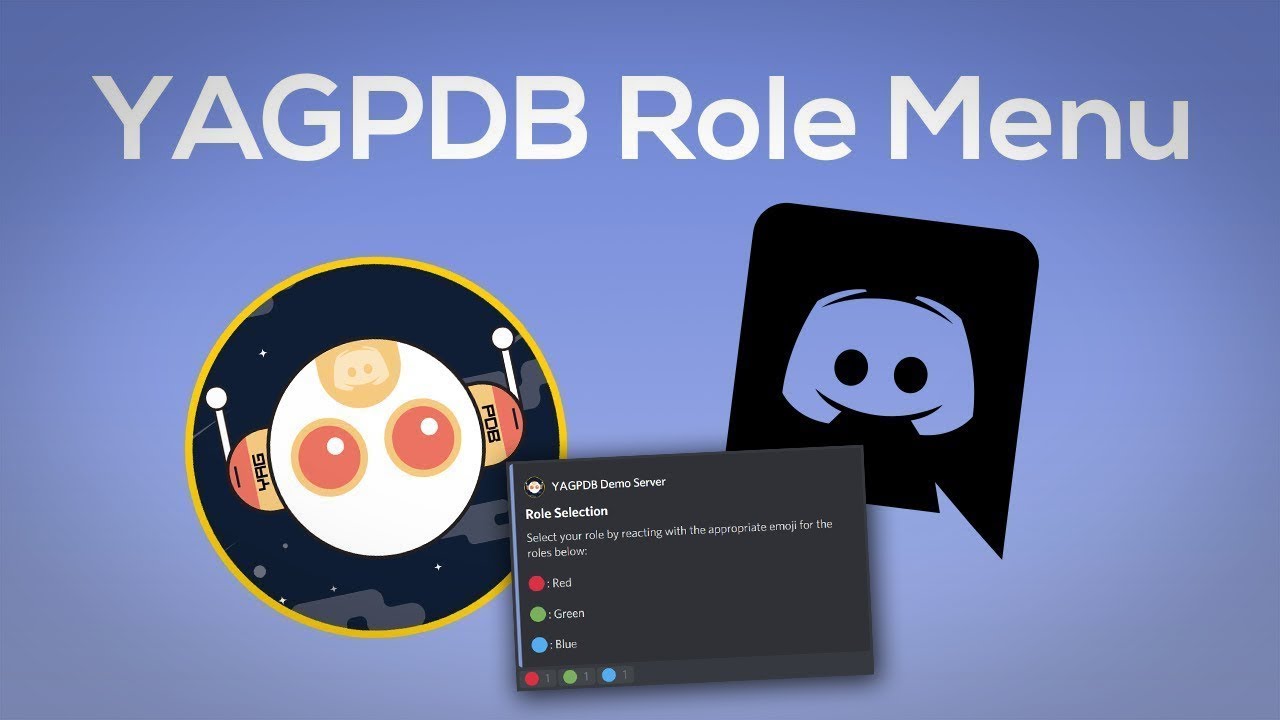The image size is (1280, 720).
Task: Click the Role Selection embed title
Action: pos(566,512)
